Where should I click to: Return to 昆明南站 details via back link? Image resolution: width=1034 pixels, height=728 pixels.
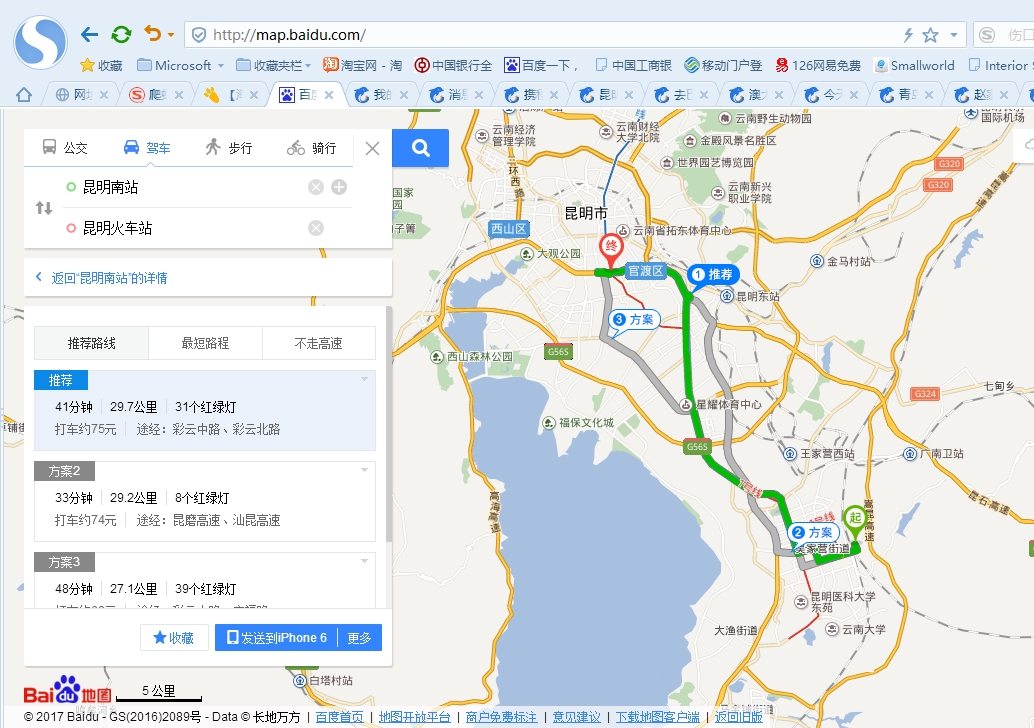[x=102, y=278]
